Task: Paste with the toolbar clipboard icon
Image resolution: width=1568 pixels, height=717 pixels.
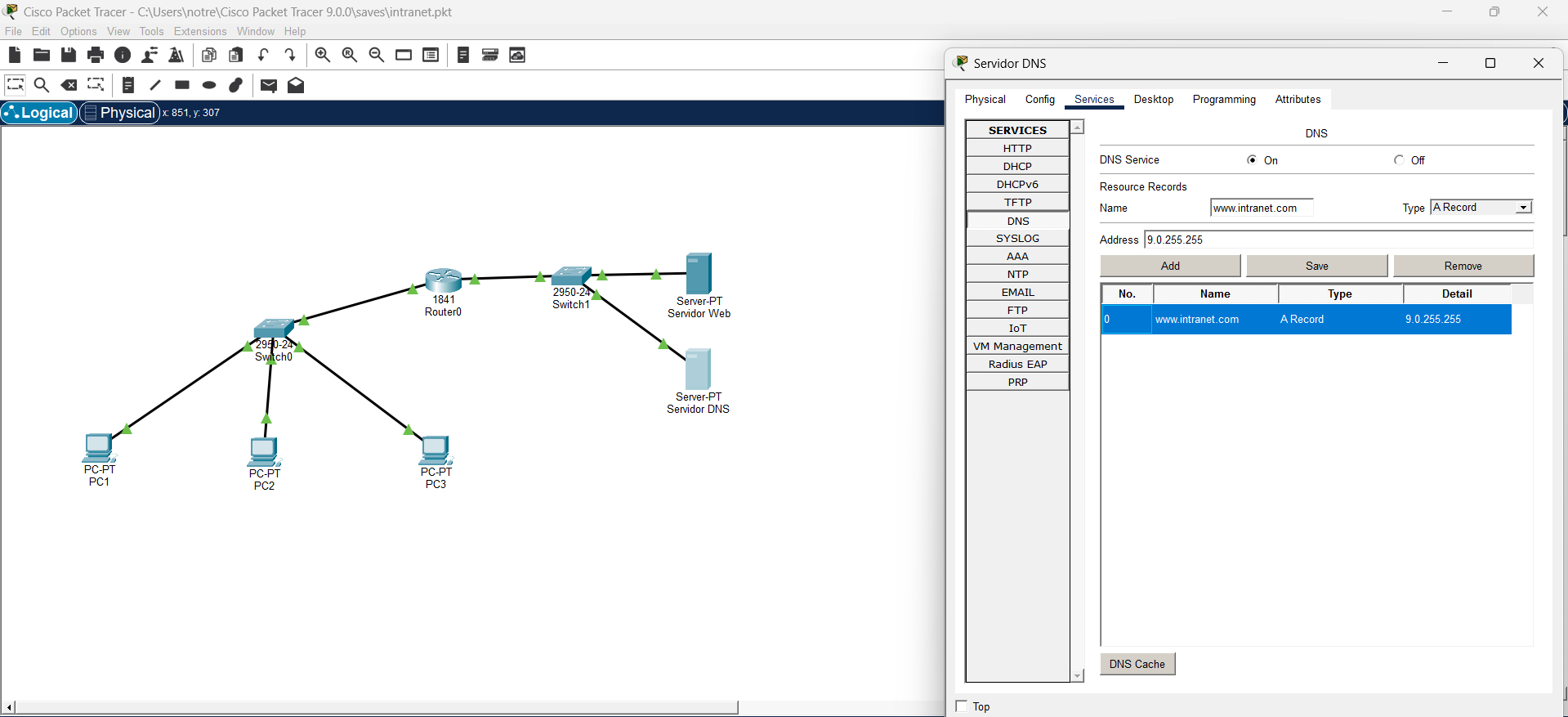Action: pos(236,55)
